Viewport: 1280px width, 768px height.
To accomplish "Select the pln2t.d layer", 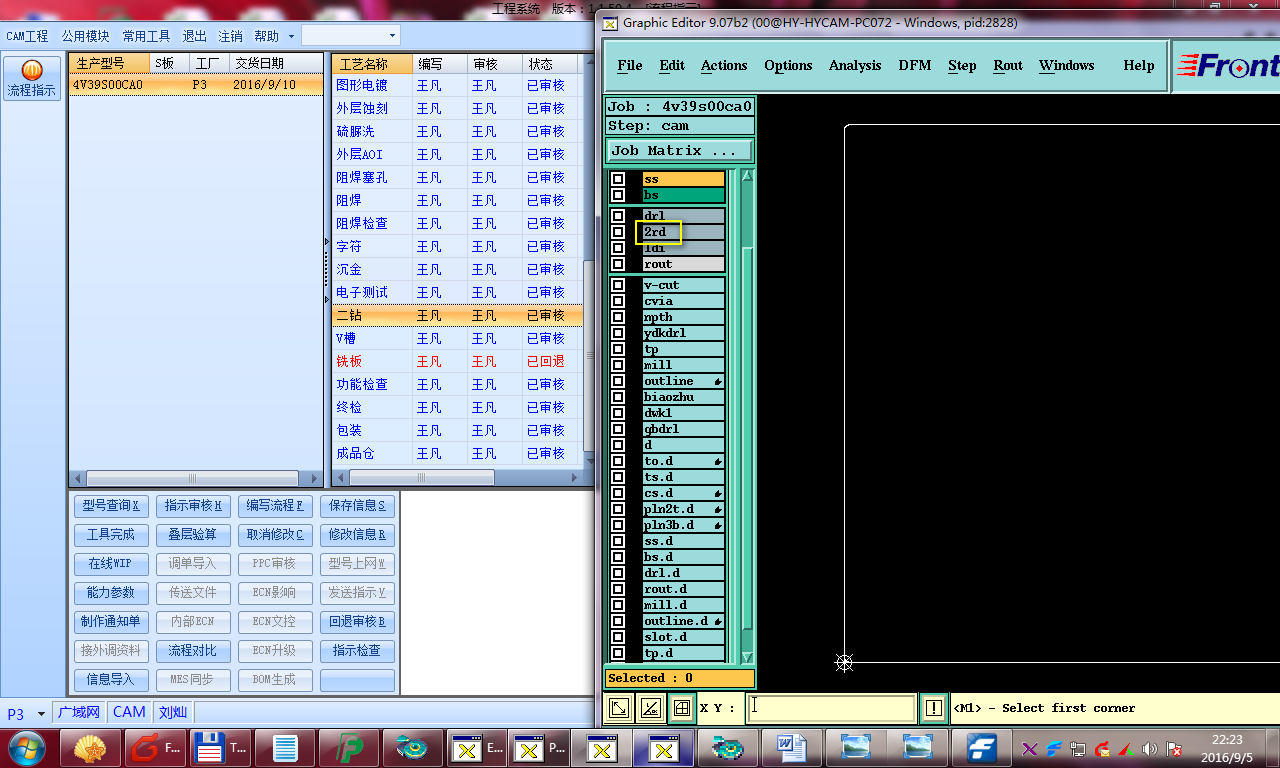I will point(683,509).
